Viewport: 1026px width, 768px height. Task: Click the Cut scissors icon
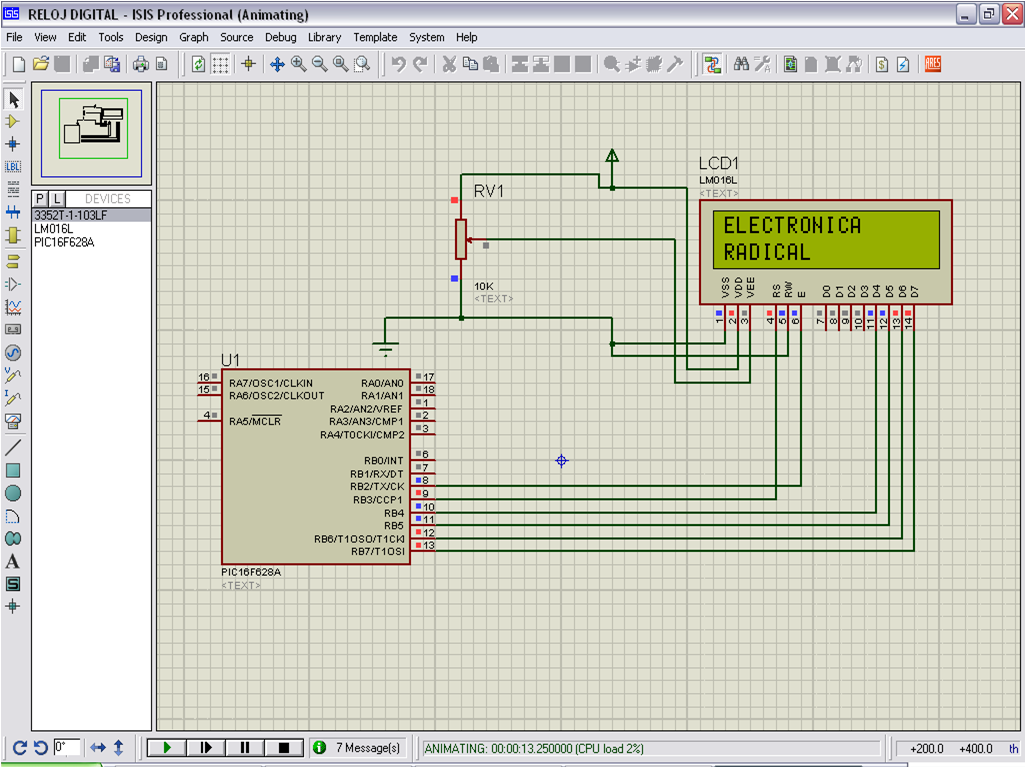[x=449, y=64]
